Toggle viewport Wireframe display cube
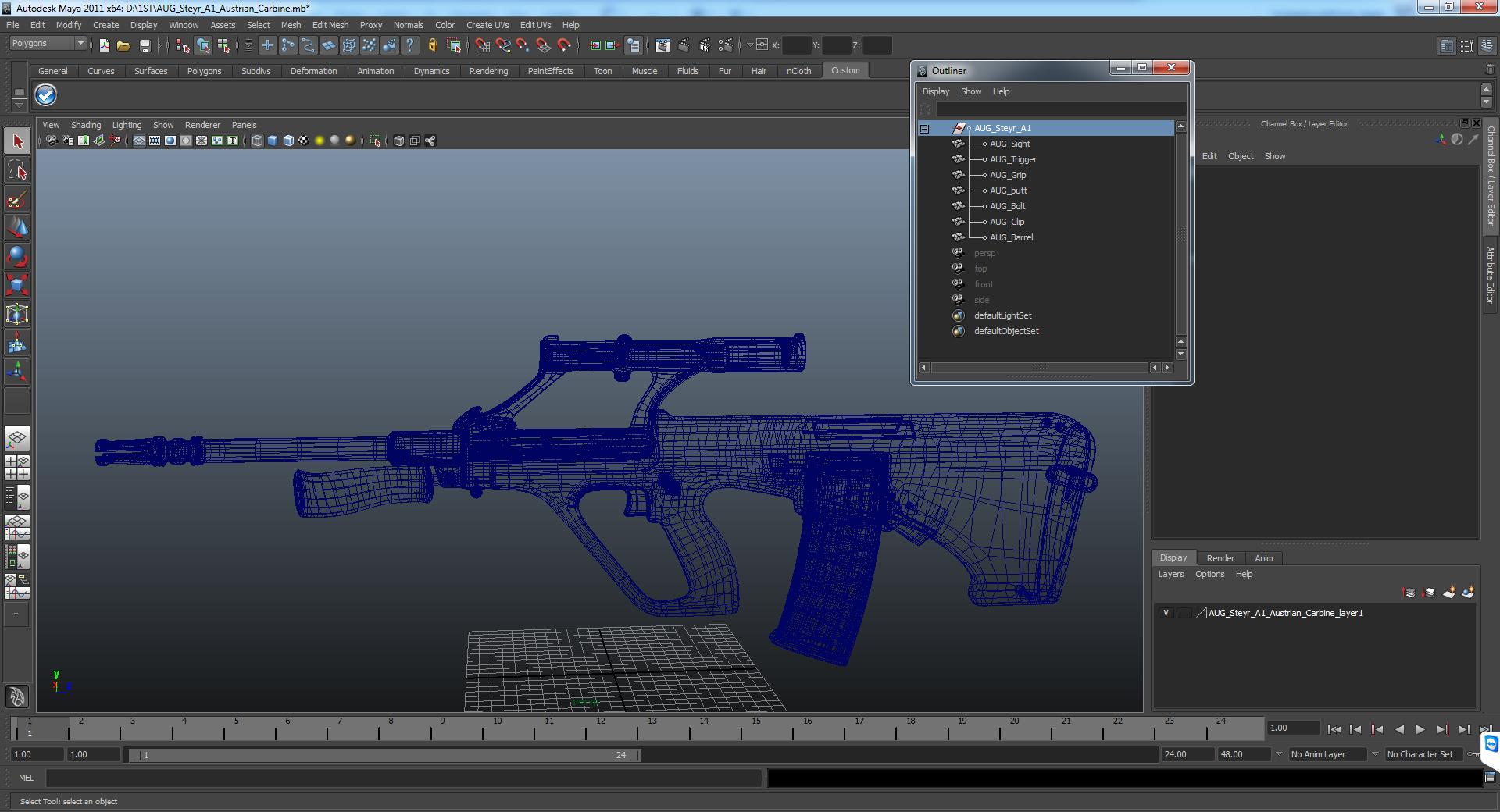Screen dimensions: 1500x812 point(257,141)
